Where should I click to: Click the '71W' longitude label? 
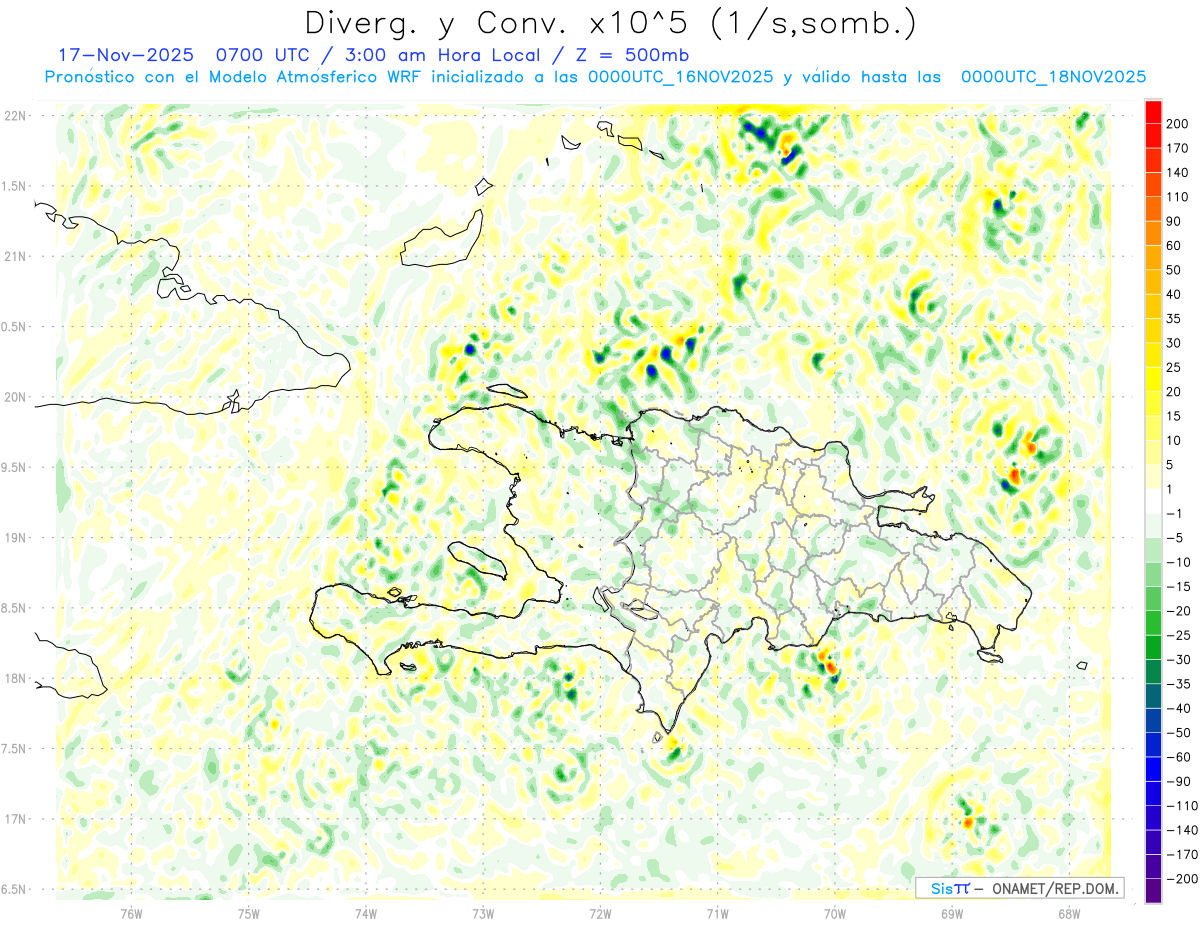(x=717, y=913)
